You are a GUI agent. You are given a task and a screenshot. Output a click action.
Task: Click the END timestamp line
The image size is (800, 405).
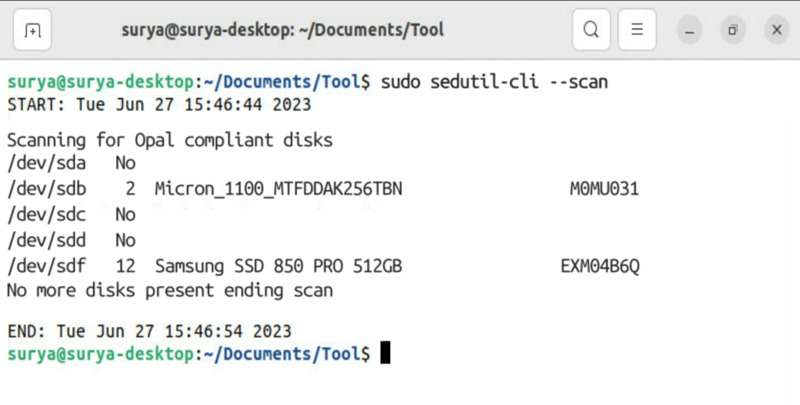point(149,331)
